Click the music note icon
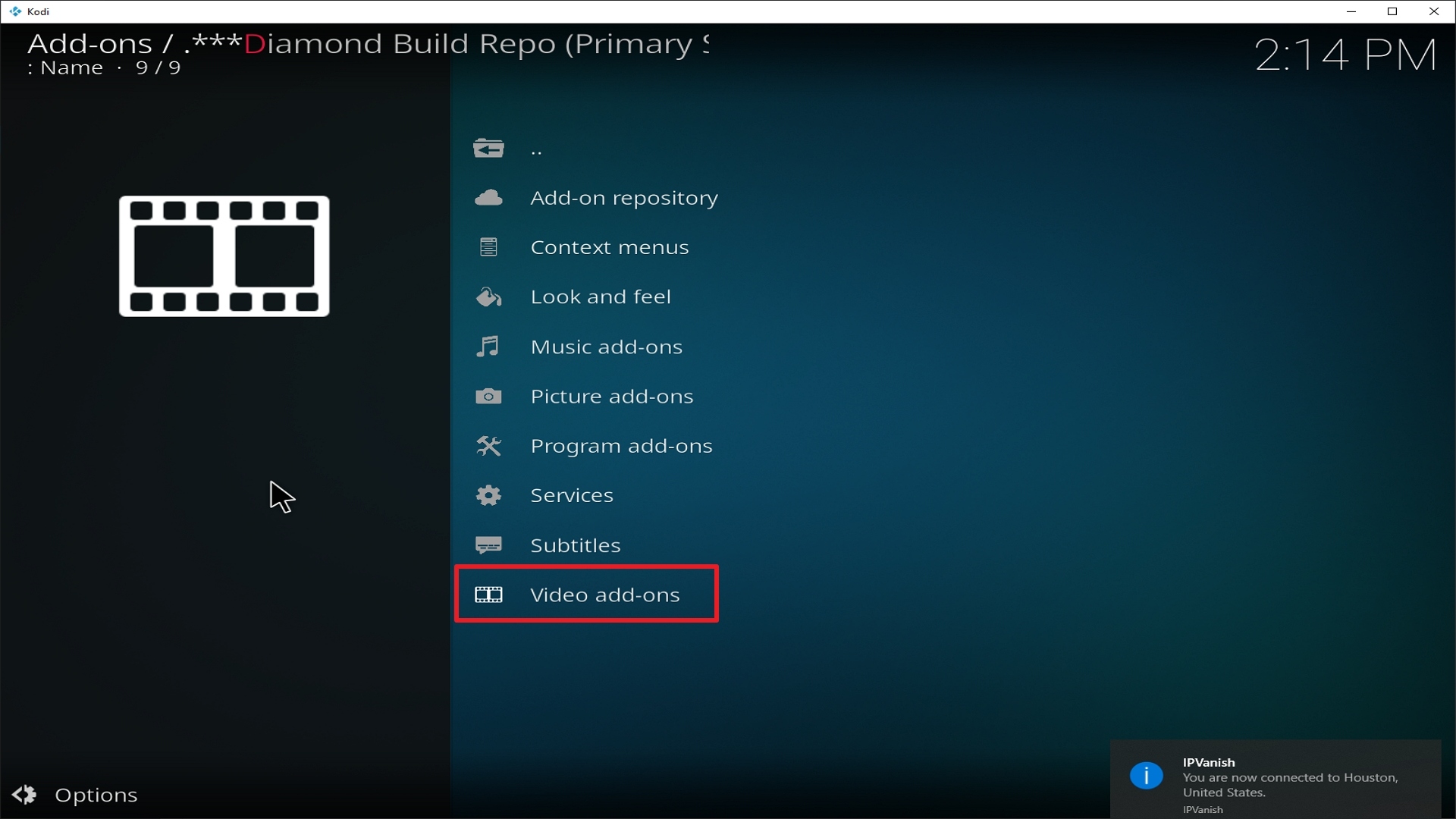The width and height of the screenshot is (1456, 819). point(488,347)
